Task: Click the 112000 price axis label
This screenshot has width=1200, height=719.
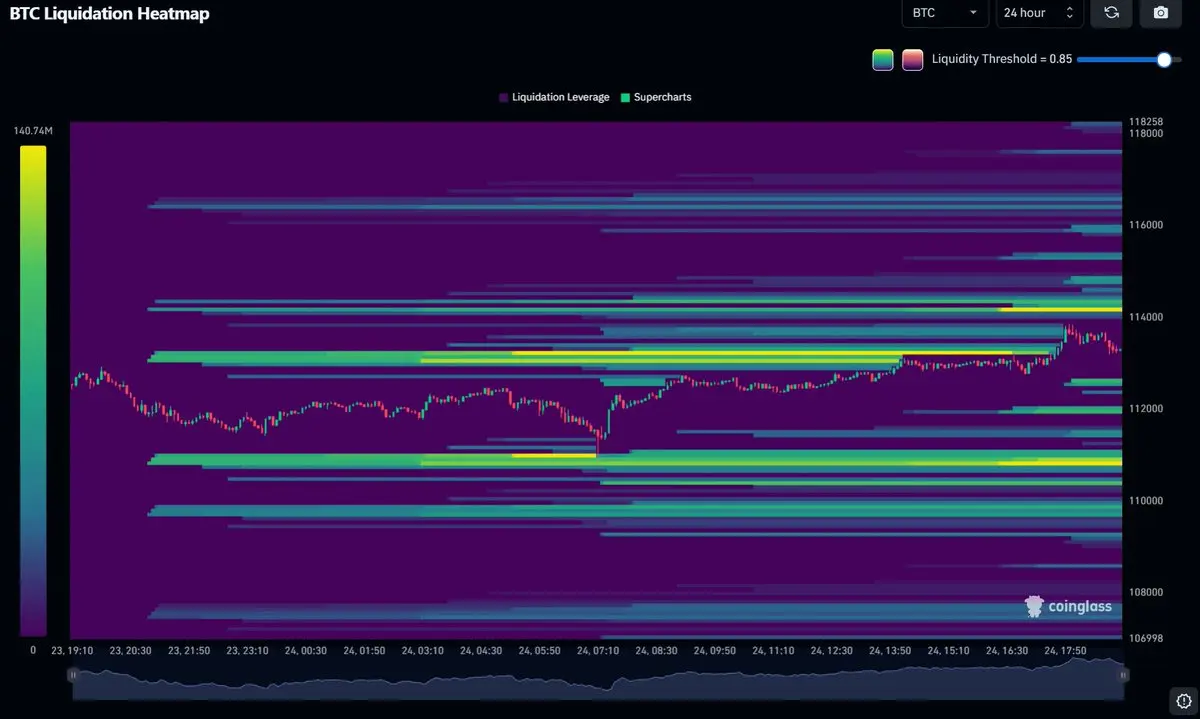Action: [x=1146, y=409]
